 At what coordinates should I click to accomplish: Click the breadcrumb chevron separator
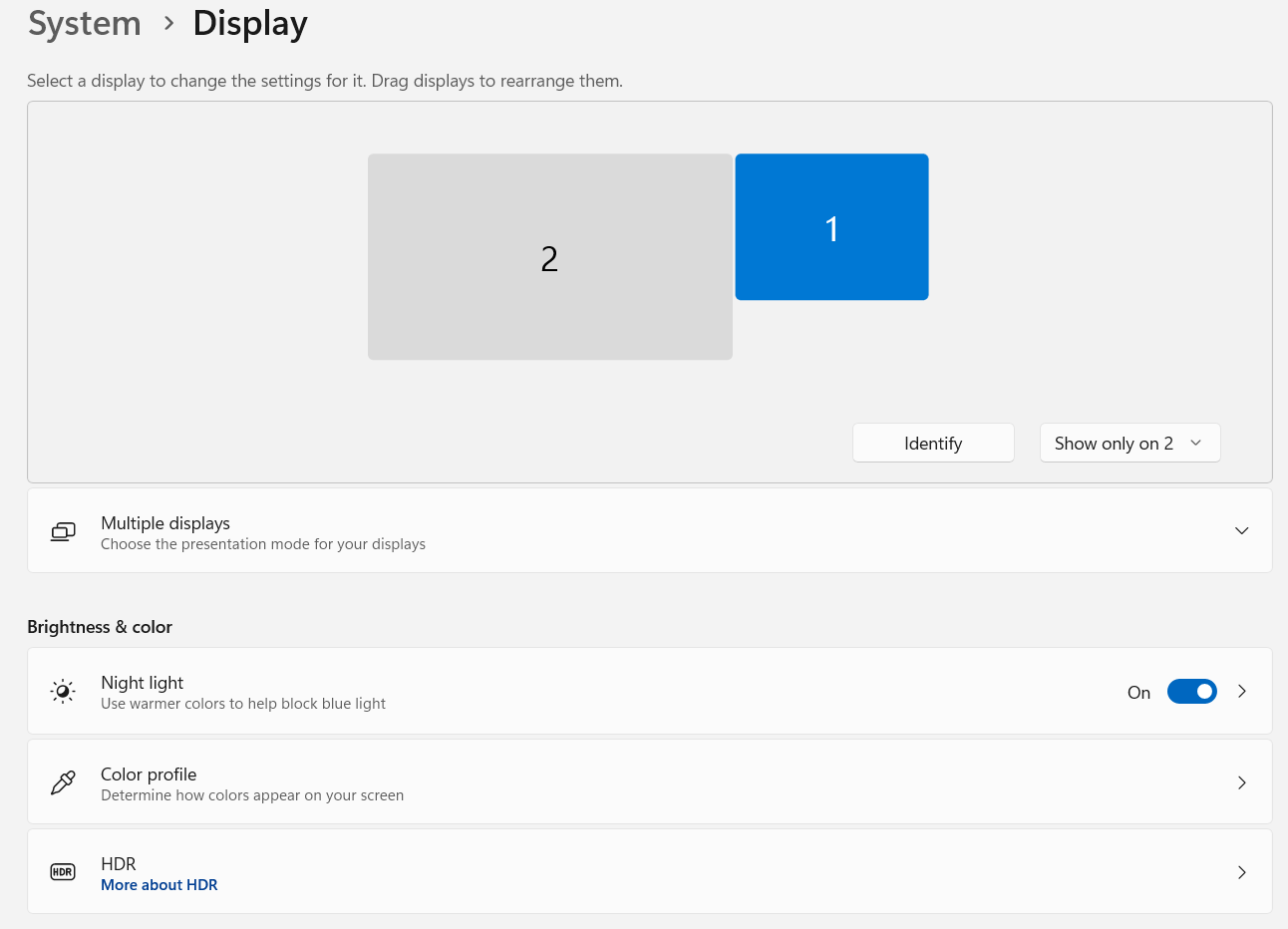168,23
